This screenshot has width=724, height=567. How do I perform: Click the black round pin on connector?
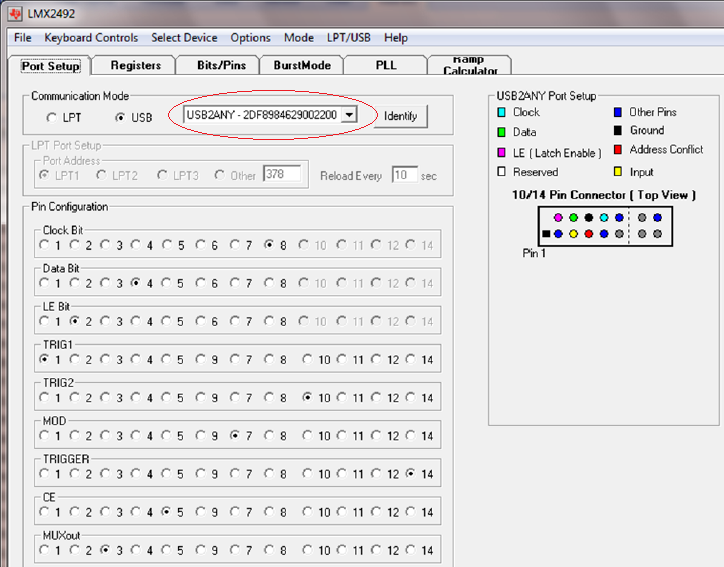(x=589, y=217)
